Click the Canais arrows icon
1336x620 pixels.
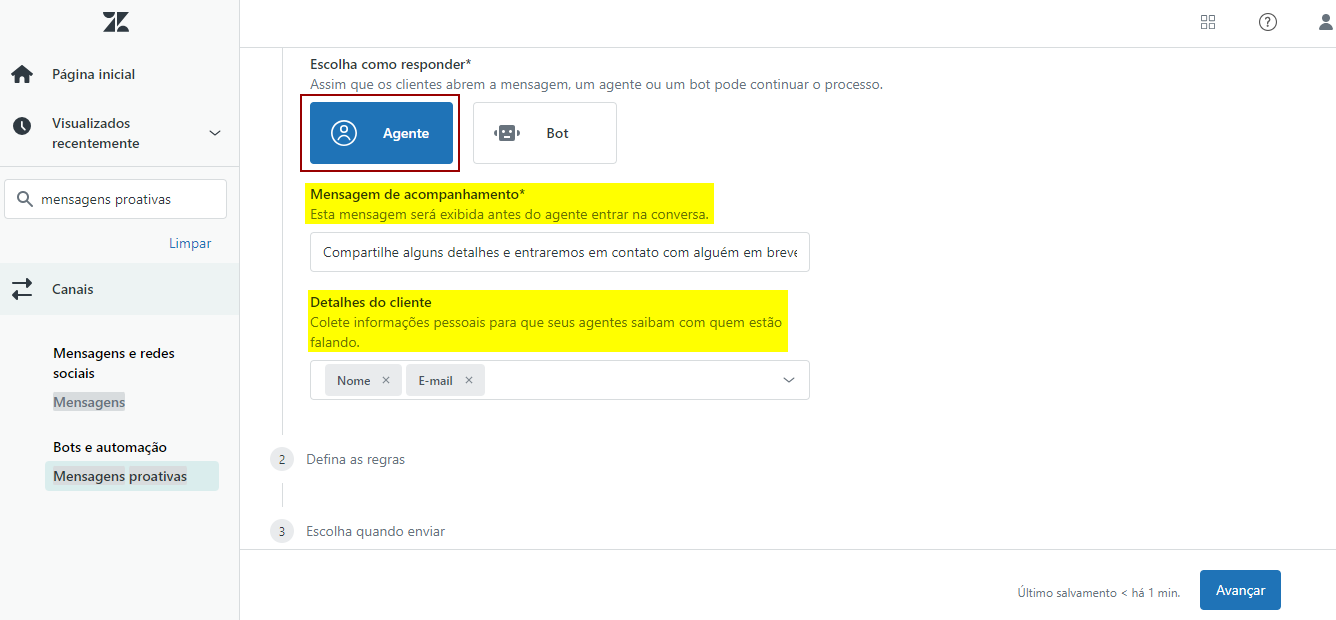point(22,289)
